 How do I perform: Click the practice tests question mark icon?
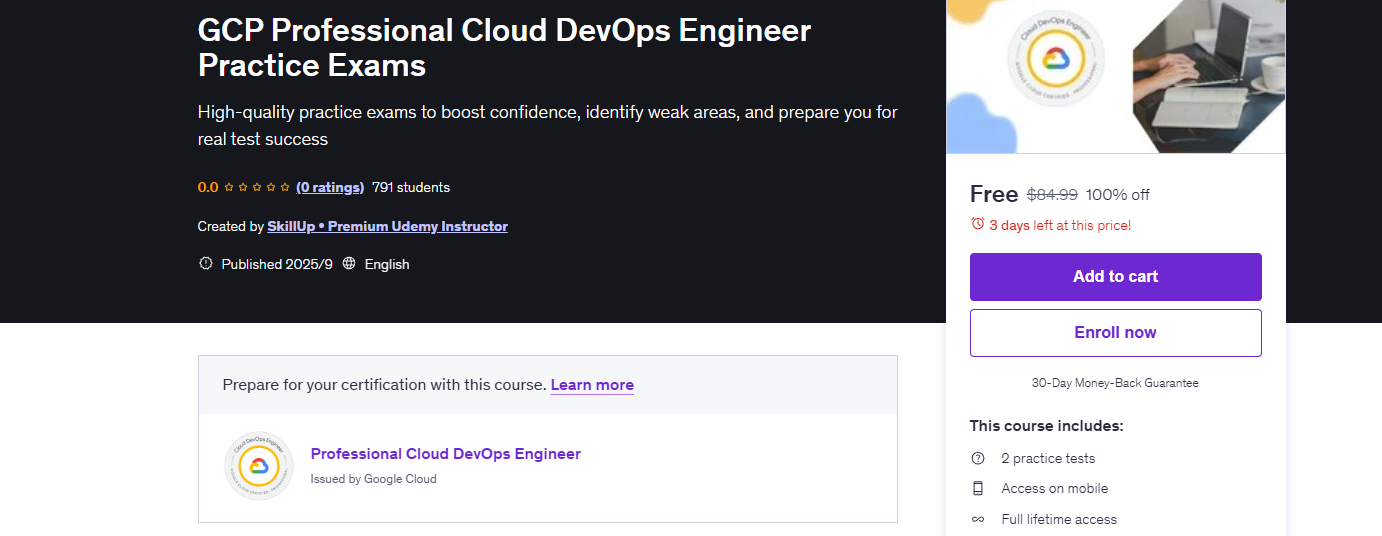[x=978, y=458]
